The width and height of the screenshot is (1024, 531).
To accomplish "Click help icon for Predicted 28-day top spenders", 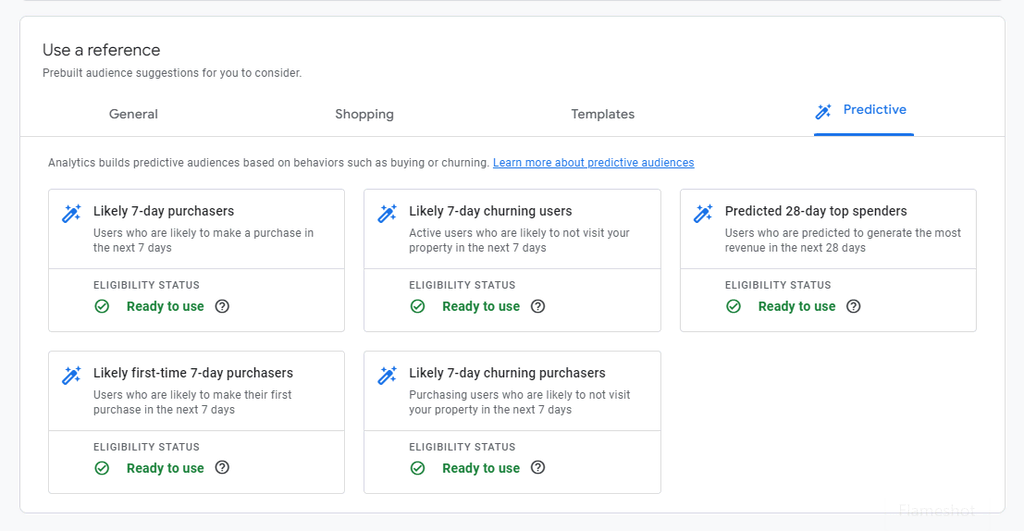I will pos(853,306).
